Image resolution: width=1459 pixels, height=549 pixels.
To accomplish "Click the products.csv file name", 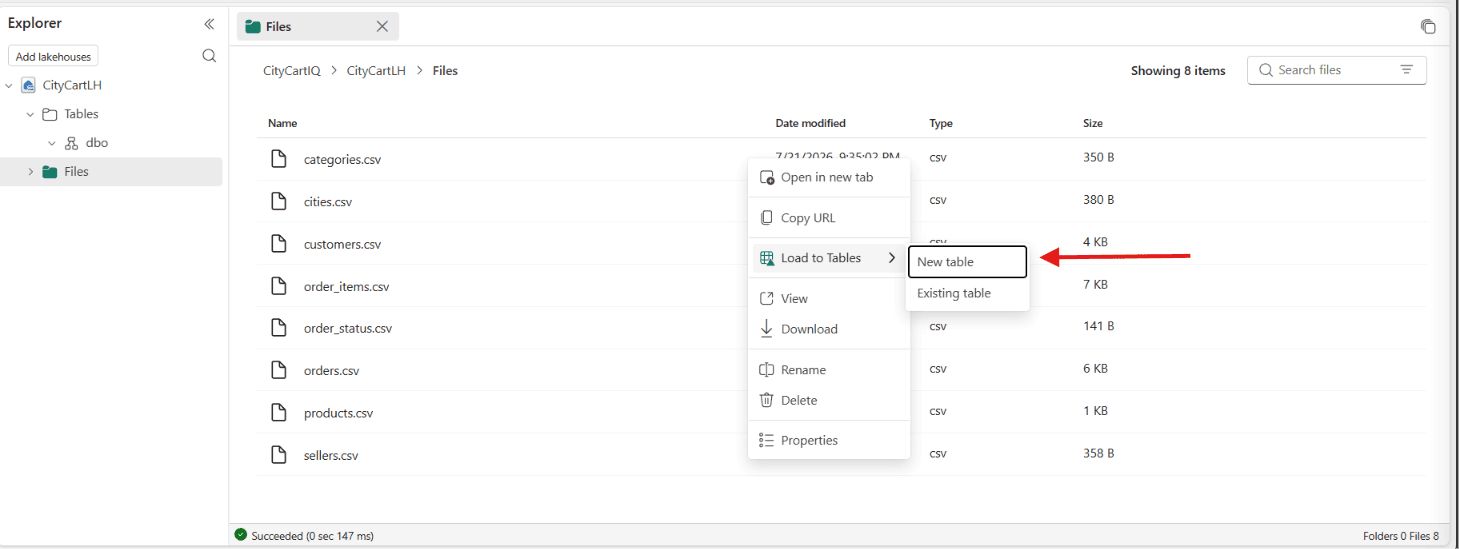I will [x=338, y=413].
